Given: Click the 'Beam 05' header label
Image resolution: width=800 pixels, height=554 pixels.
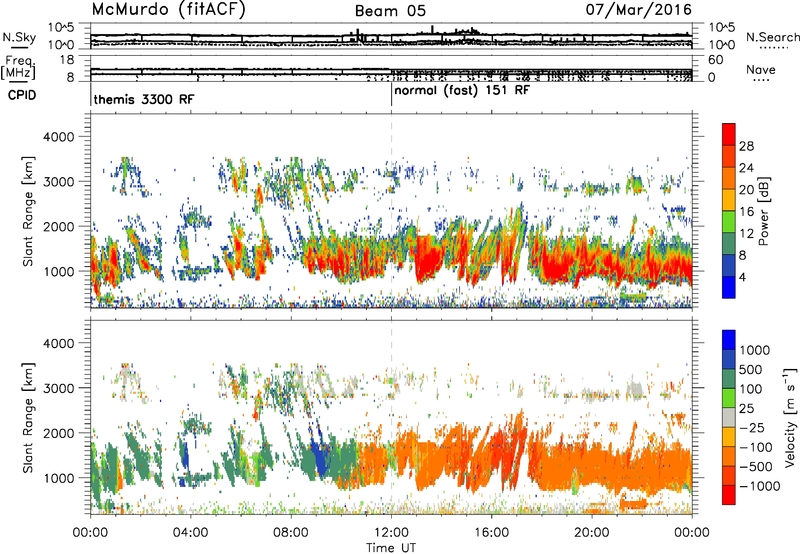Looking at the screenshot, I should tap(390, 11).
